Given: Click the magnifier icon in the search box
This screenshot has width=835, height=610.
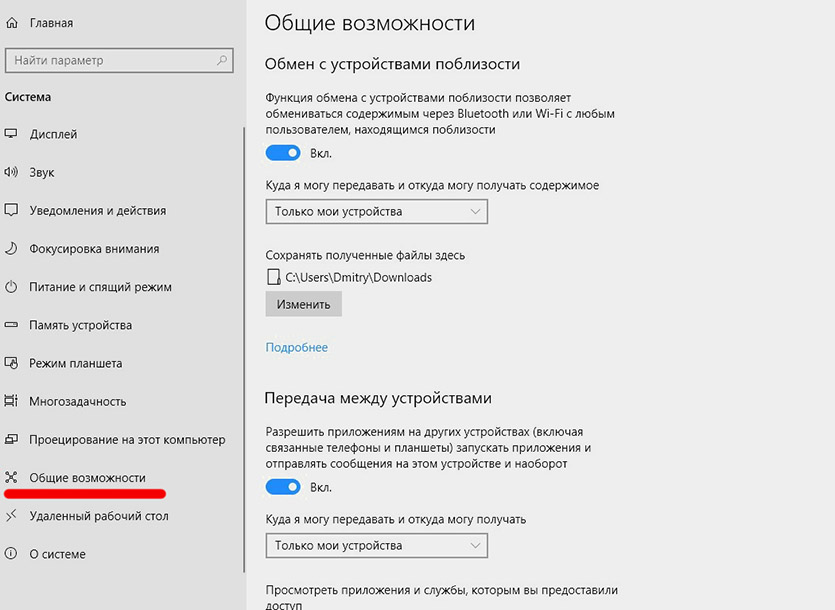Looking at the screenshot, I should point(222,61).
